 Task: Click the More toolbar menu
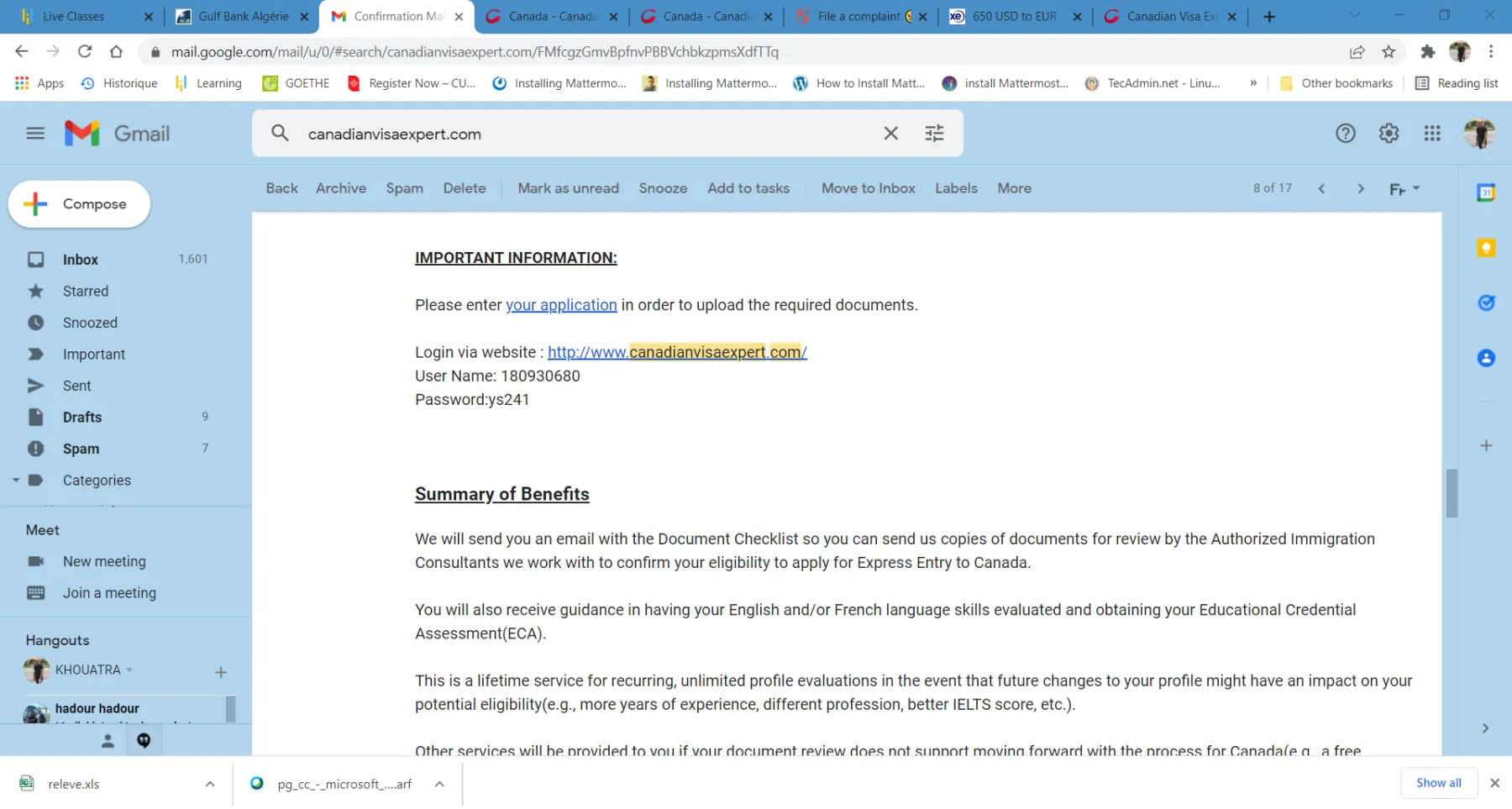click(x=1014, y=189)
